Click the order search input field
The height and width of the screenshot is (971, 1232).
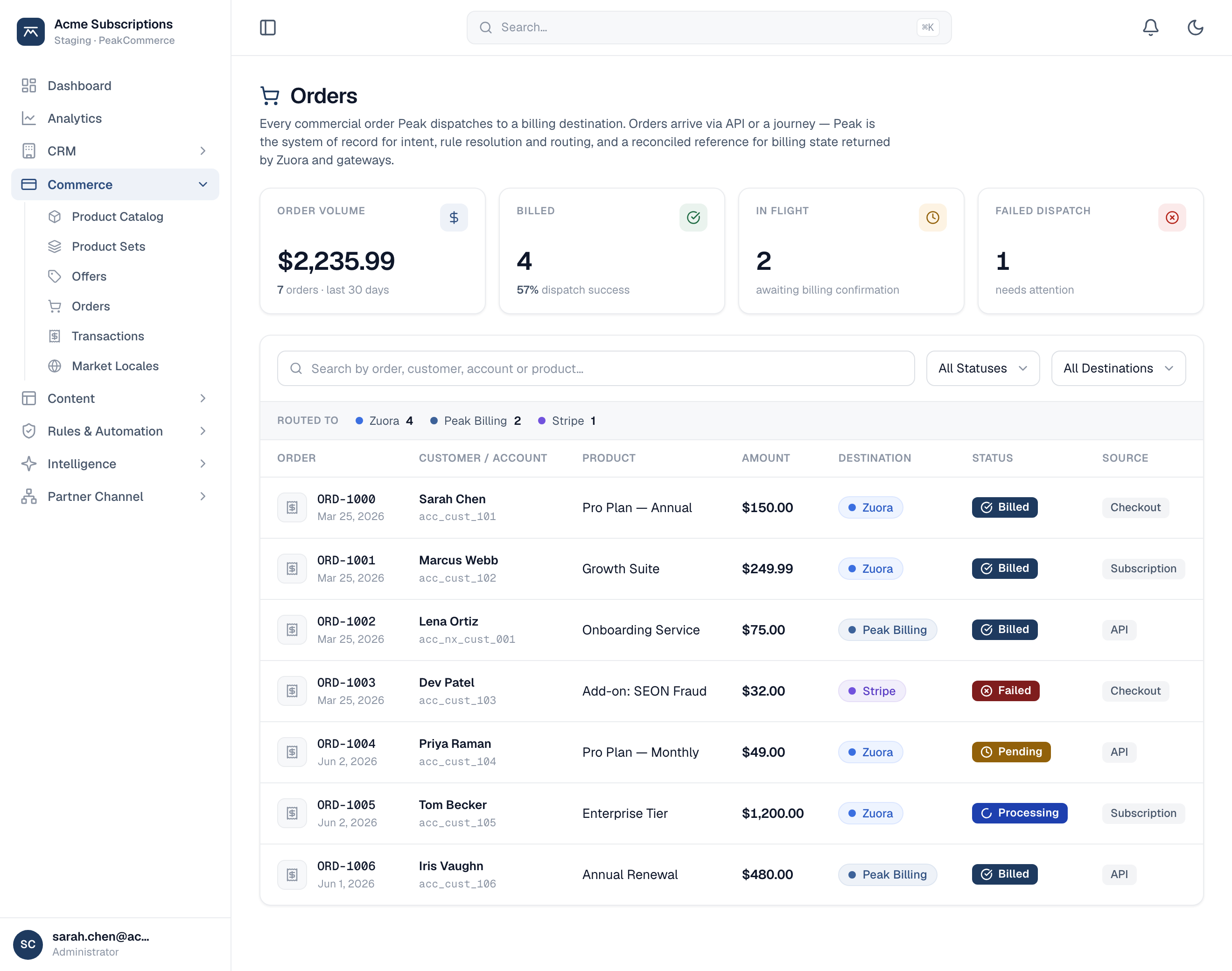tap(595, 368)
